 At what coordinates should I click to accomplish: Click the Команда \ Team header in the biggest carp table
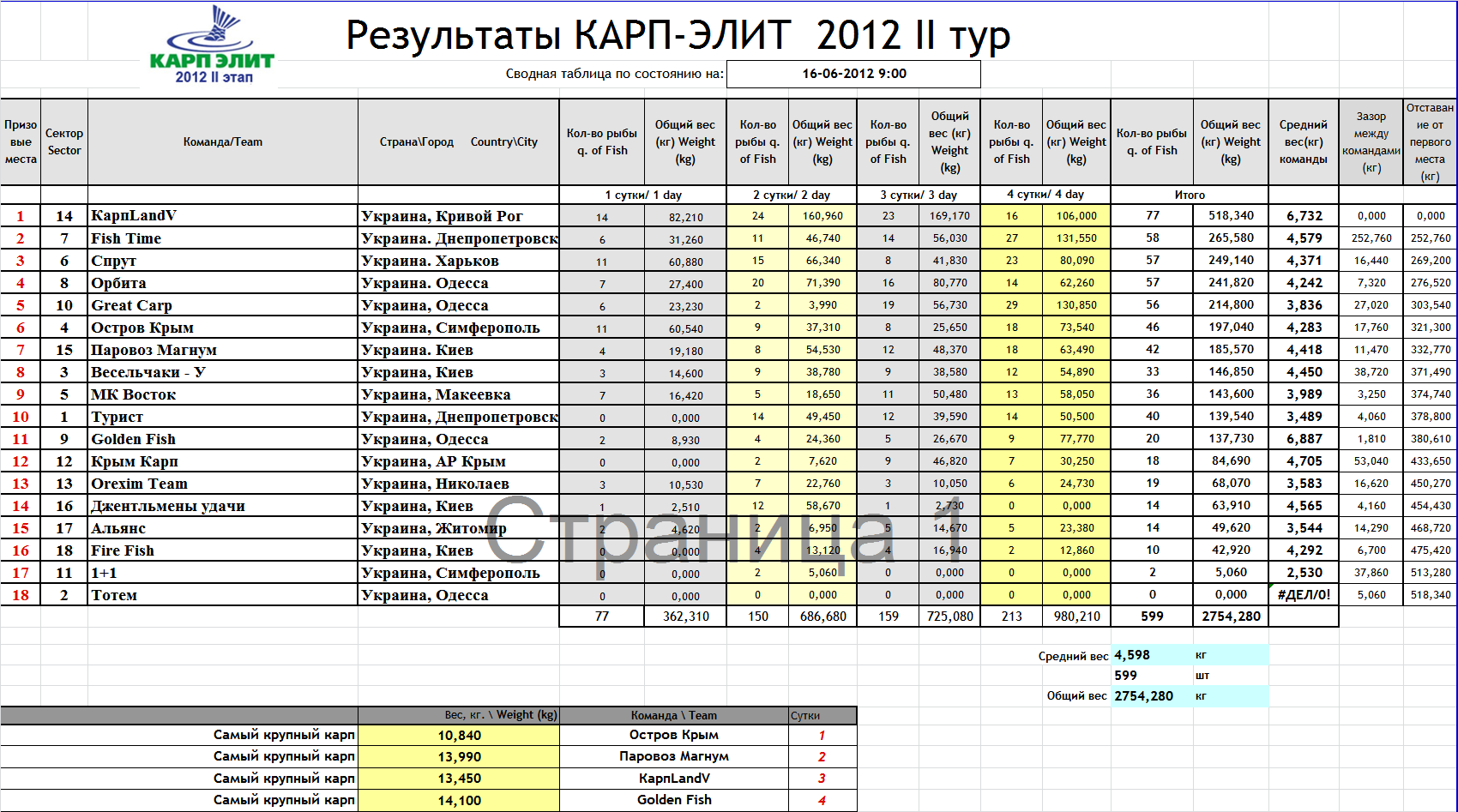point(674,715)
